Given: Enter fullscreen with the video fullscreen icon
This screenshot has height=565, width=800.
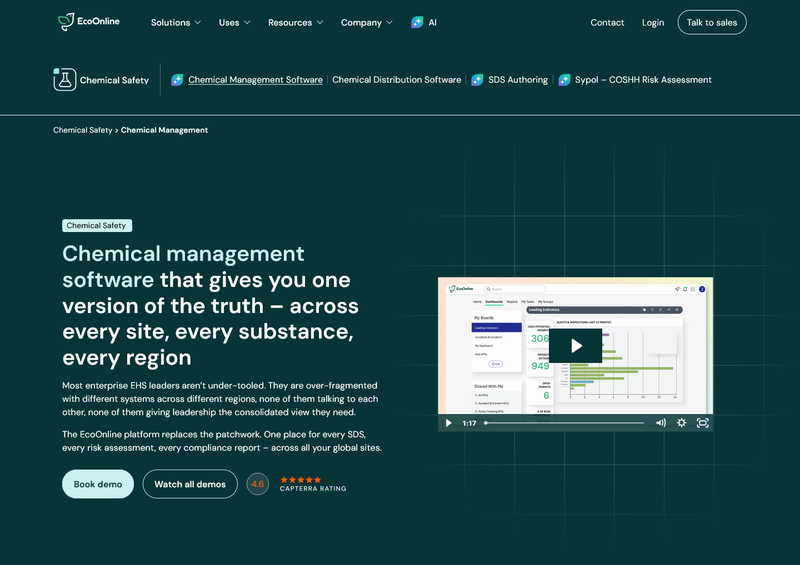Looking at the screenshot, I should pos(703,423).
